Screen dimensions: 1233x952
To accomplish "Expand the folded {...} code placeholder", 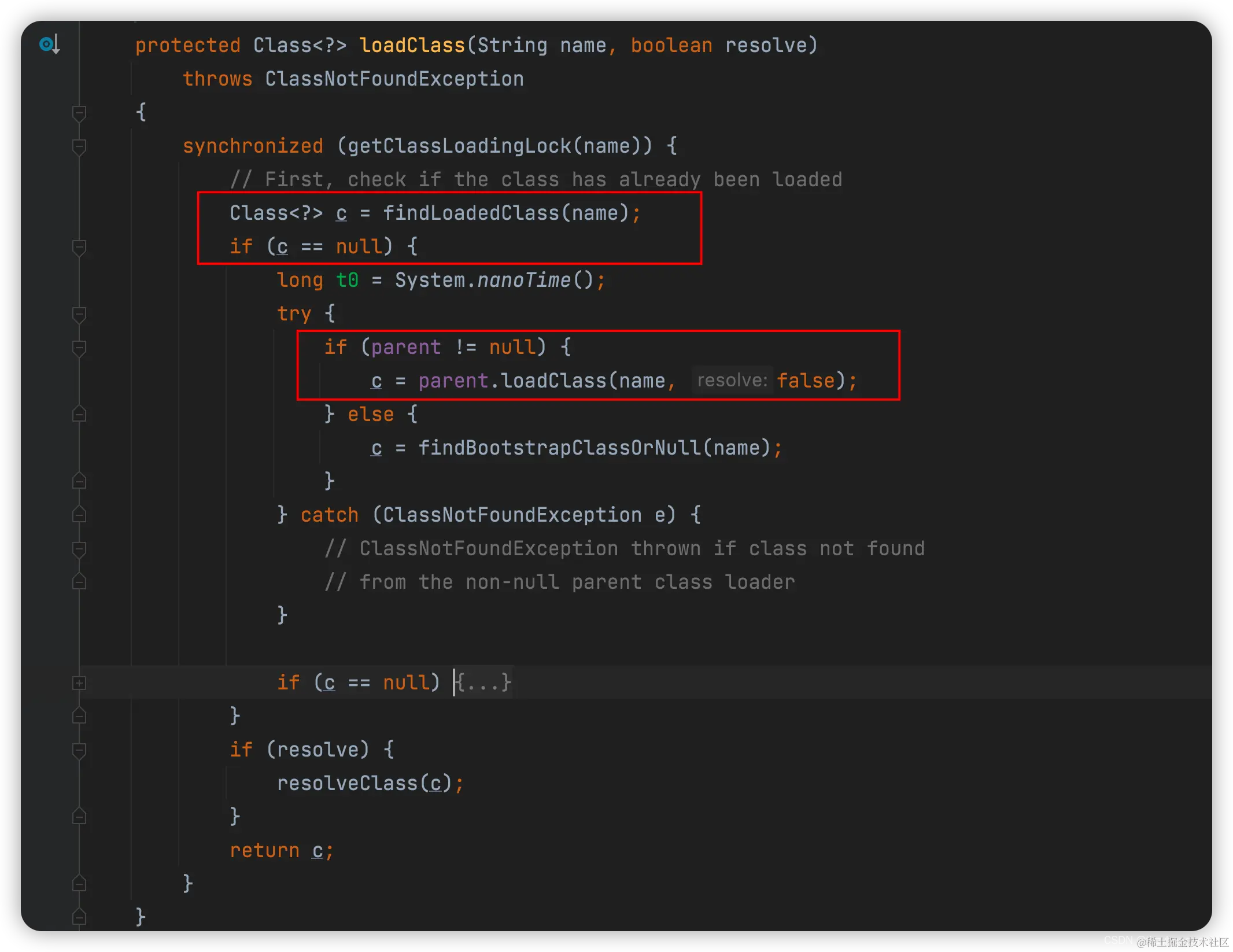I will click(483, 682).
